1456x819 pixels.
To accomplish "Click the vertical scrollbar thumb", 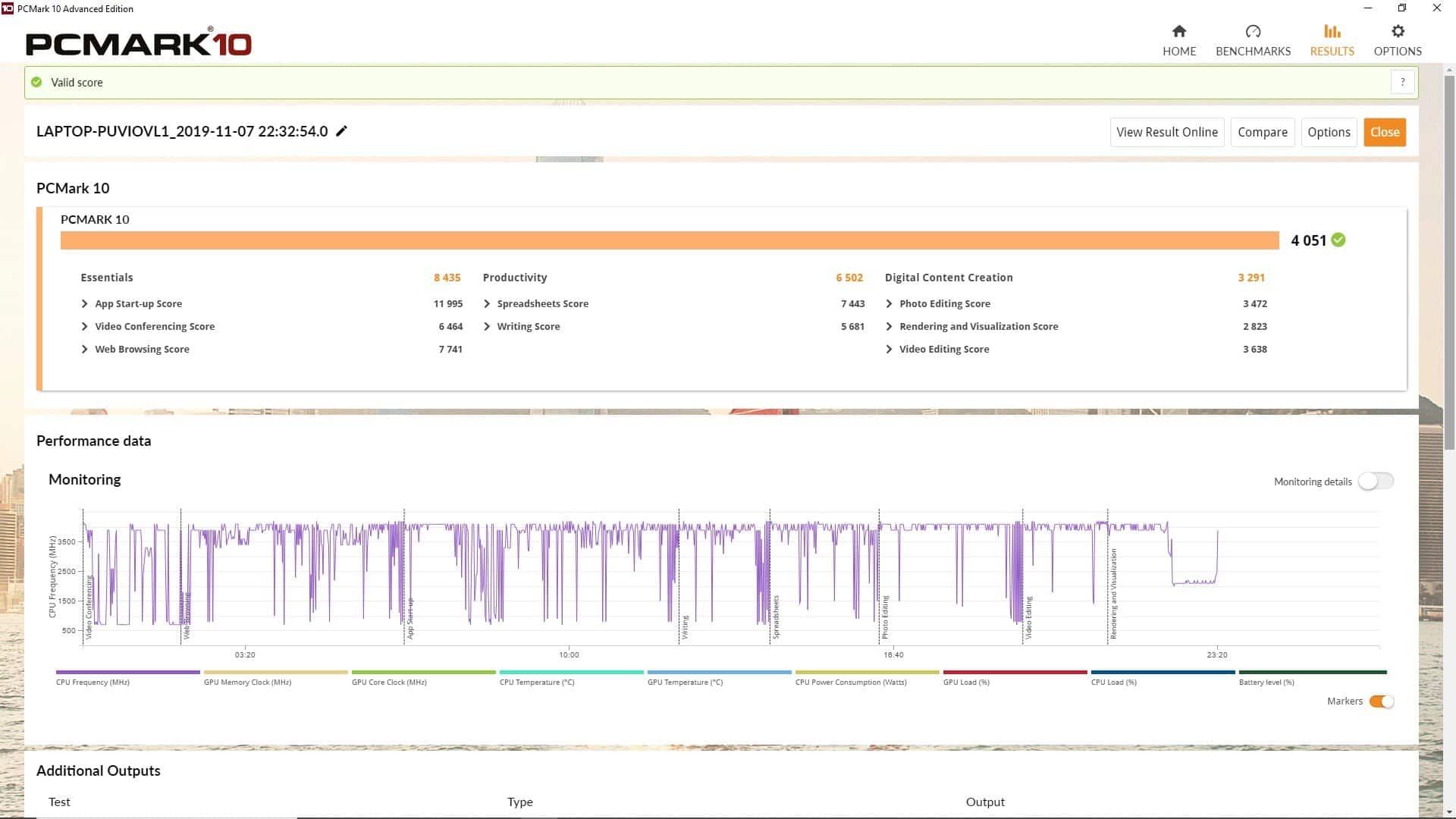I will click(1449, 264).
